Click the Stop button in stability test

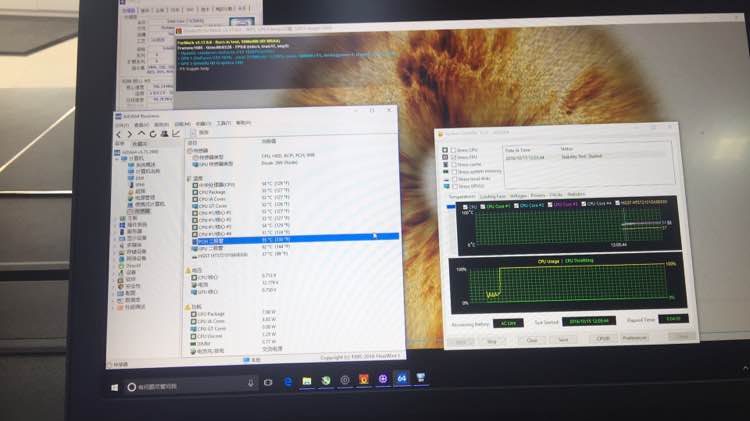pyautogui.click(x=492, y=341)
